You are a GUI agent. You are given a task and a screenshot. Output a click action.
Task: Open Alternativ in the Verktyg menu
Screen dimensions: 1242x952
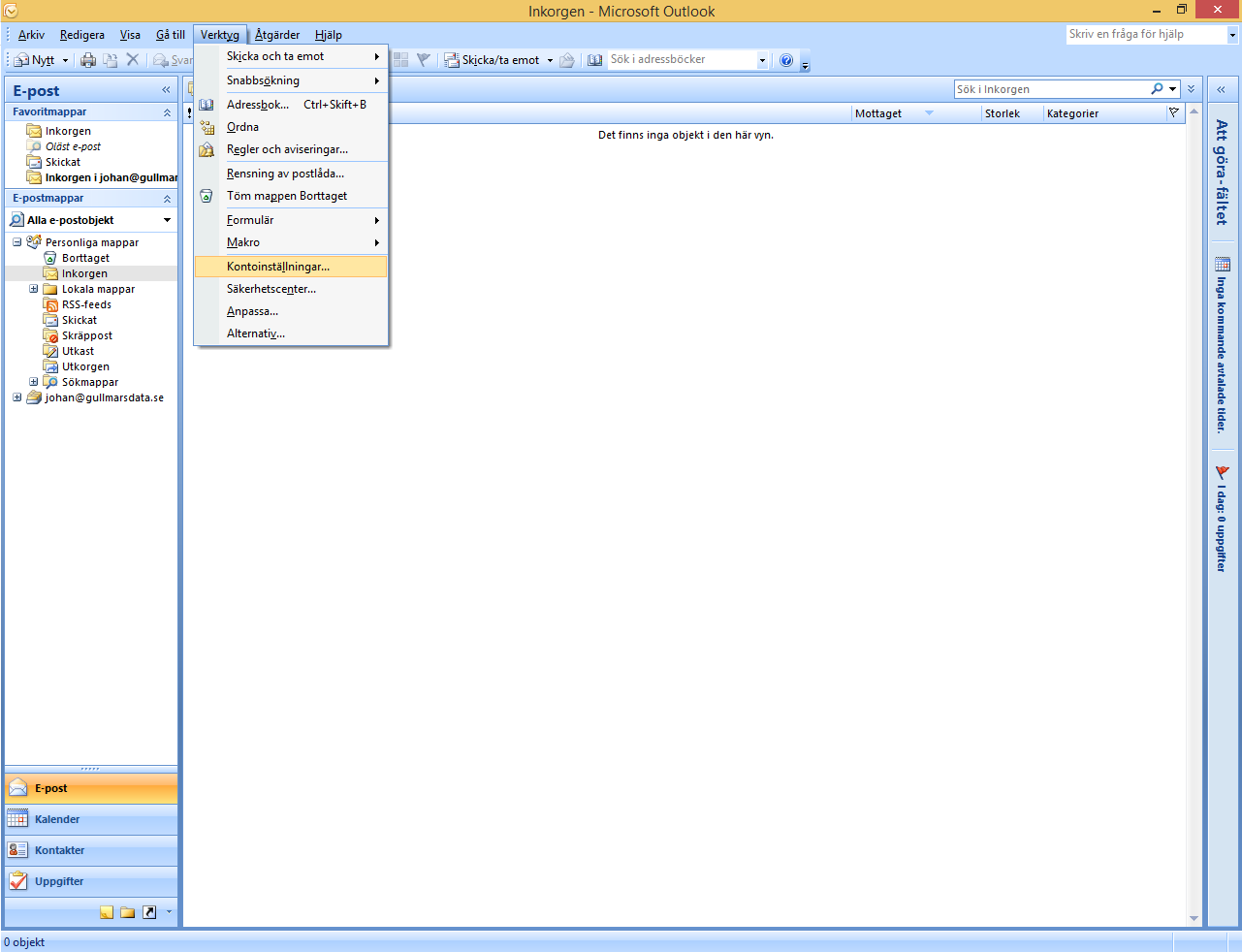point(291,333)
